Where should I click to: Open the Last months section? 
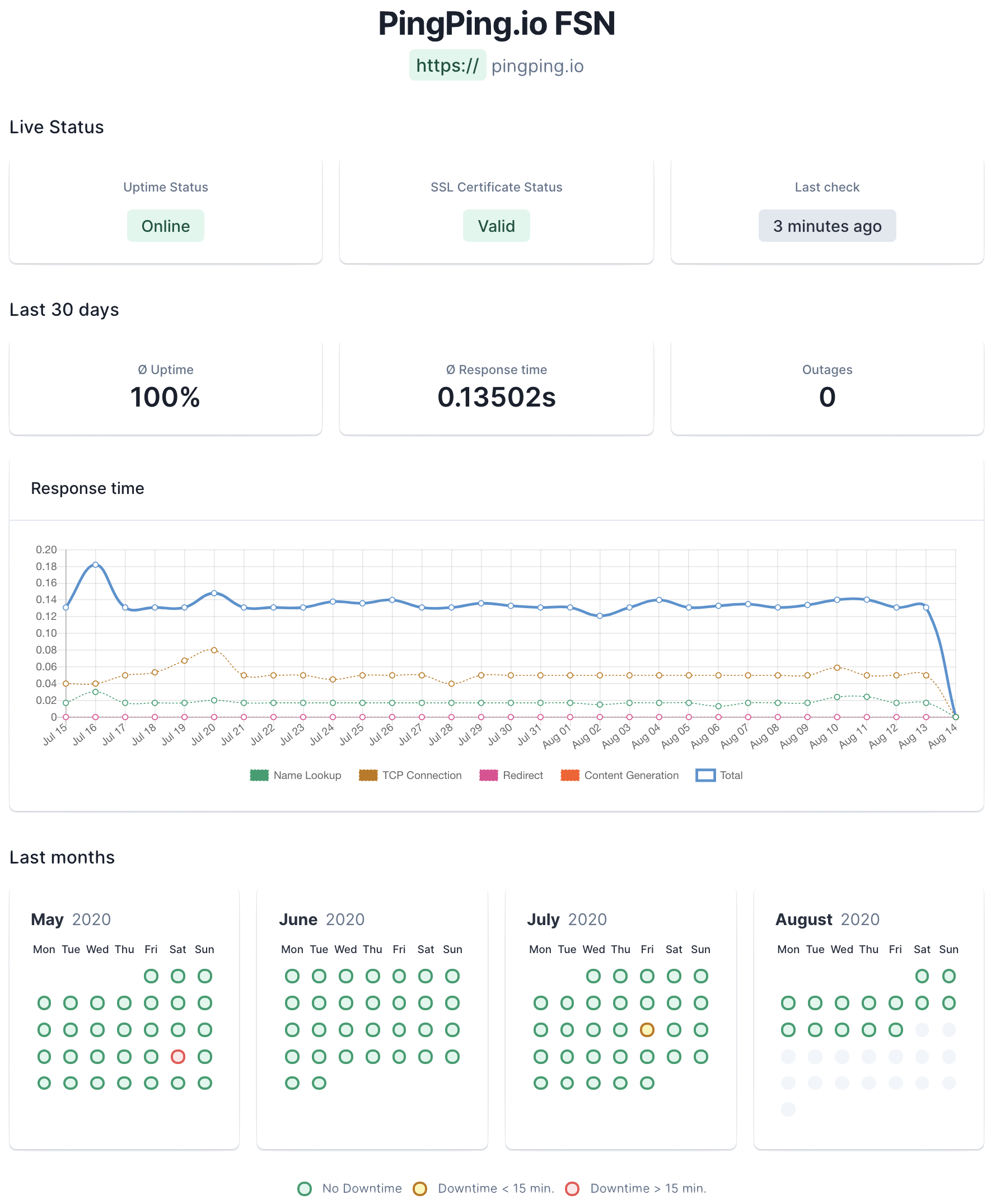point(62,857)
